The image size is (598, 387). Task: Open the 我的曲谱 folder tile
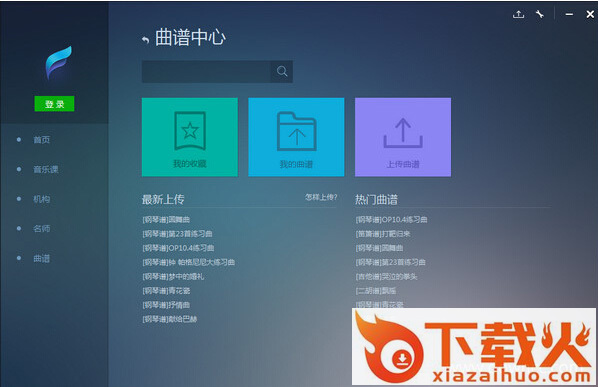click(296, 137)
